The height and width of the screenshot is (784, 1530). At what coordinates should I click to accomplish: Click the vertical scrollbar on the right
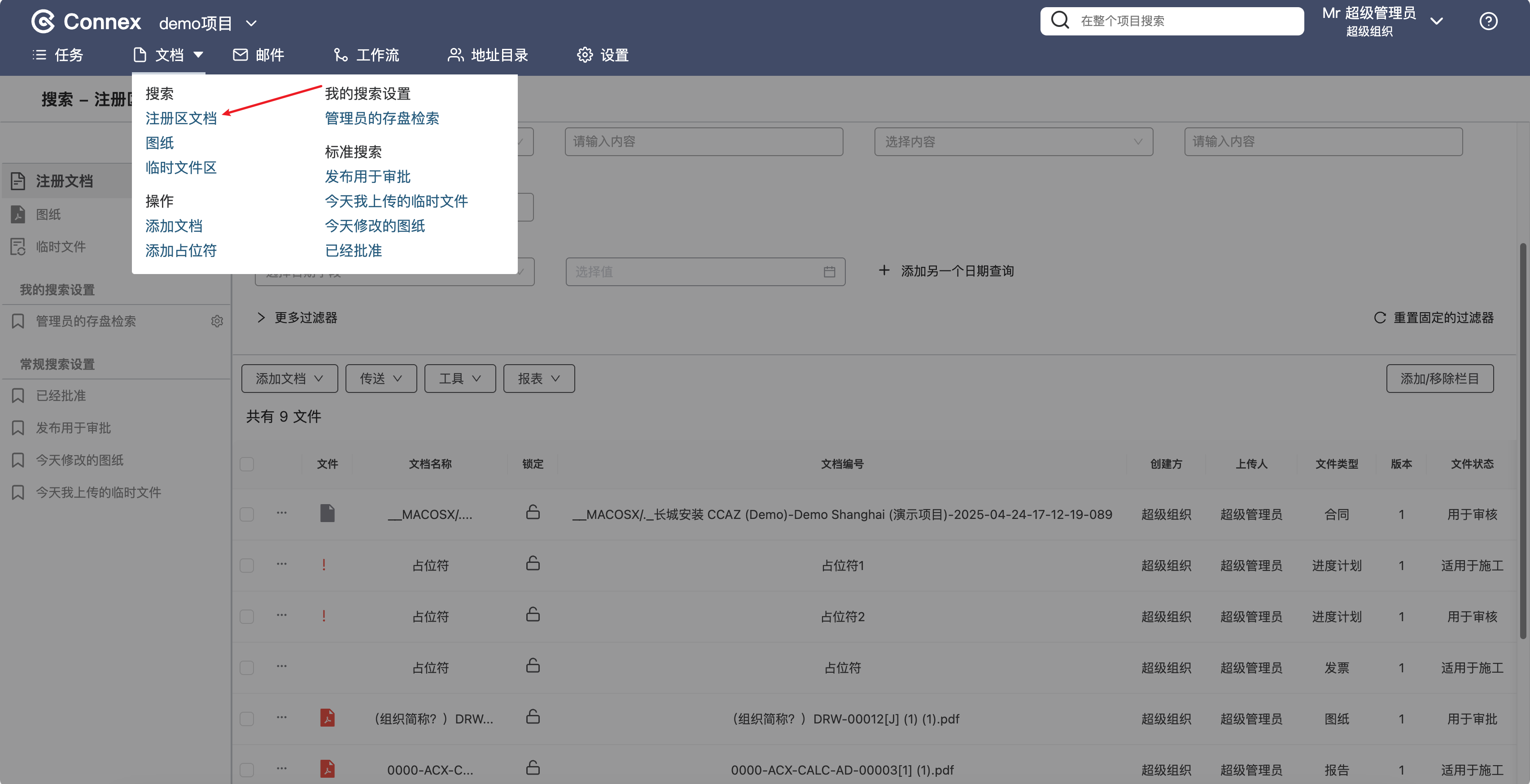coord(1522,440)
